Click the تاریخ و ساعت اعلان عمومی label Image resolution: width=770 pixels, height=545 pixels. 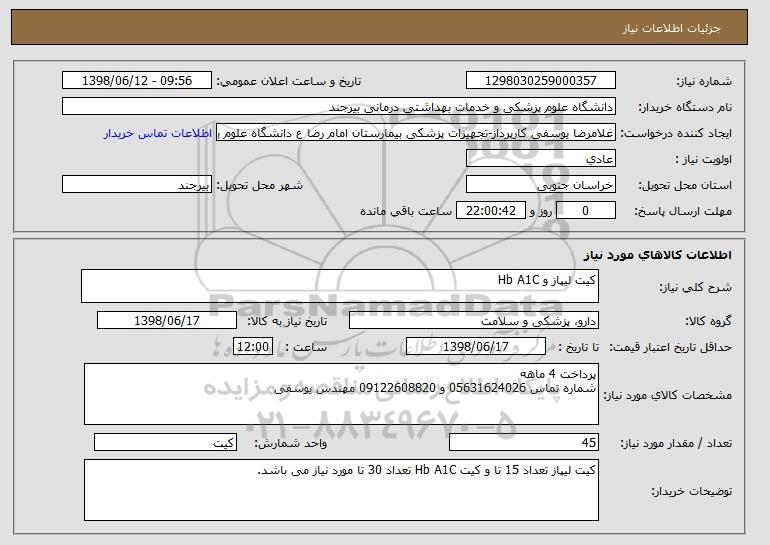(x=289, y=81)
